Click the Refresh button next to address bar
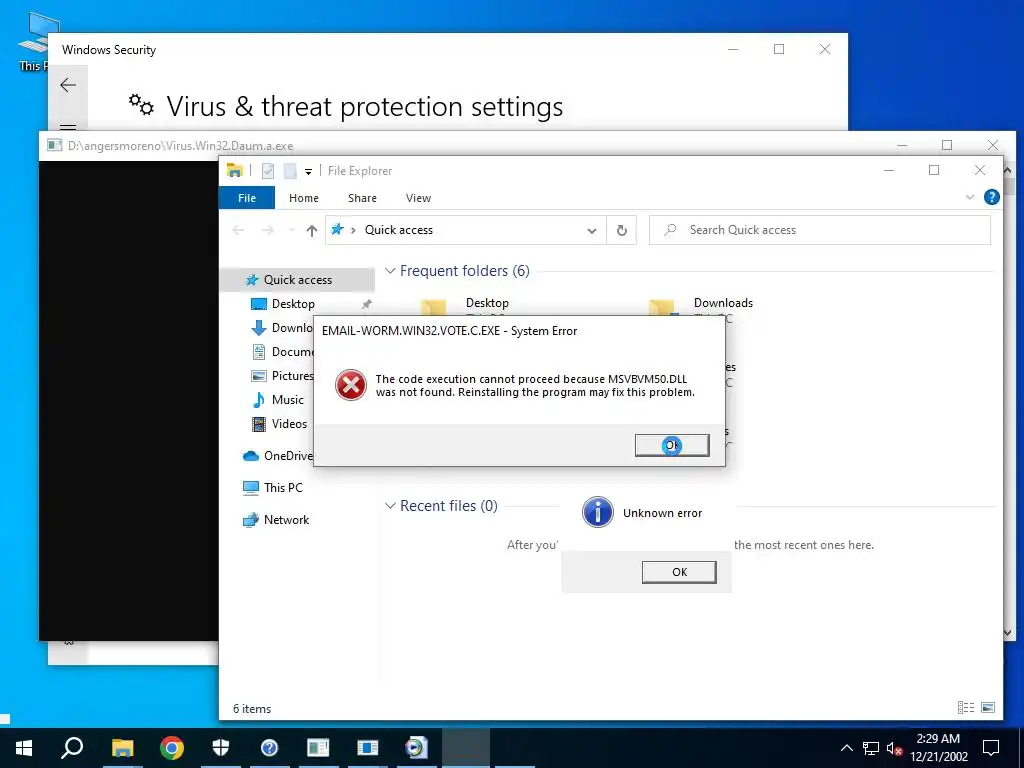Image resolution: width=1024 pixels, height=768 pixels. (622, 231)
